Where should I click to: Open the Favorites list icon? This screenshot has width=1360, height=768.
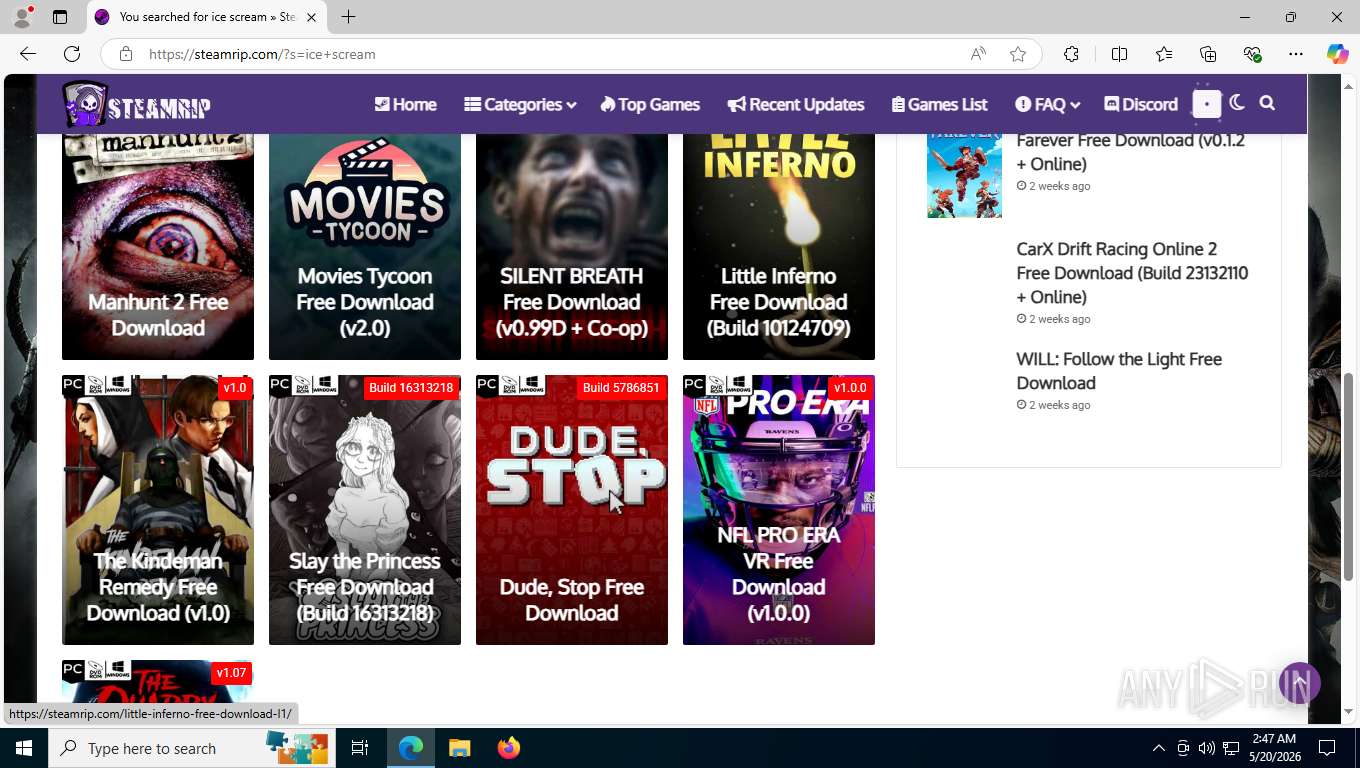pyautogui.click(x=1164, y=54)
